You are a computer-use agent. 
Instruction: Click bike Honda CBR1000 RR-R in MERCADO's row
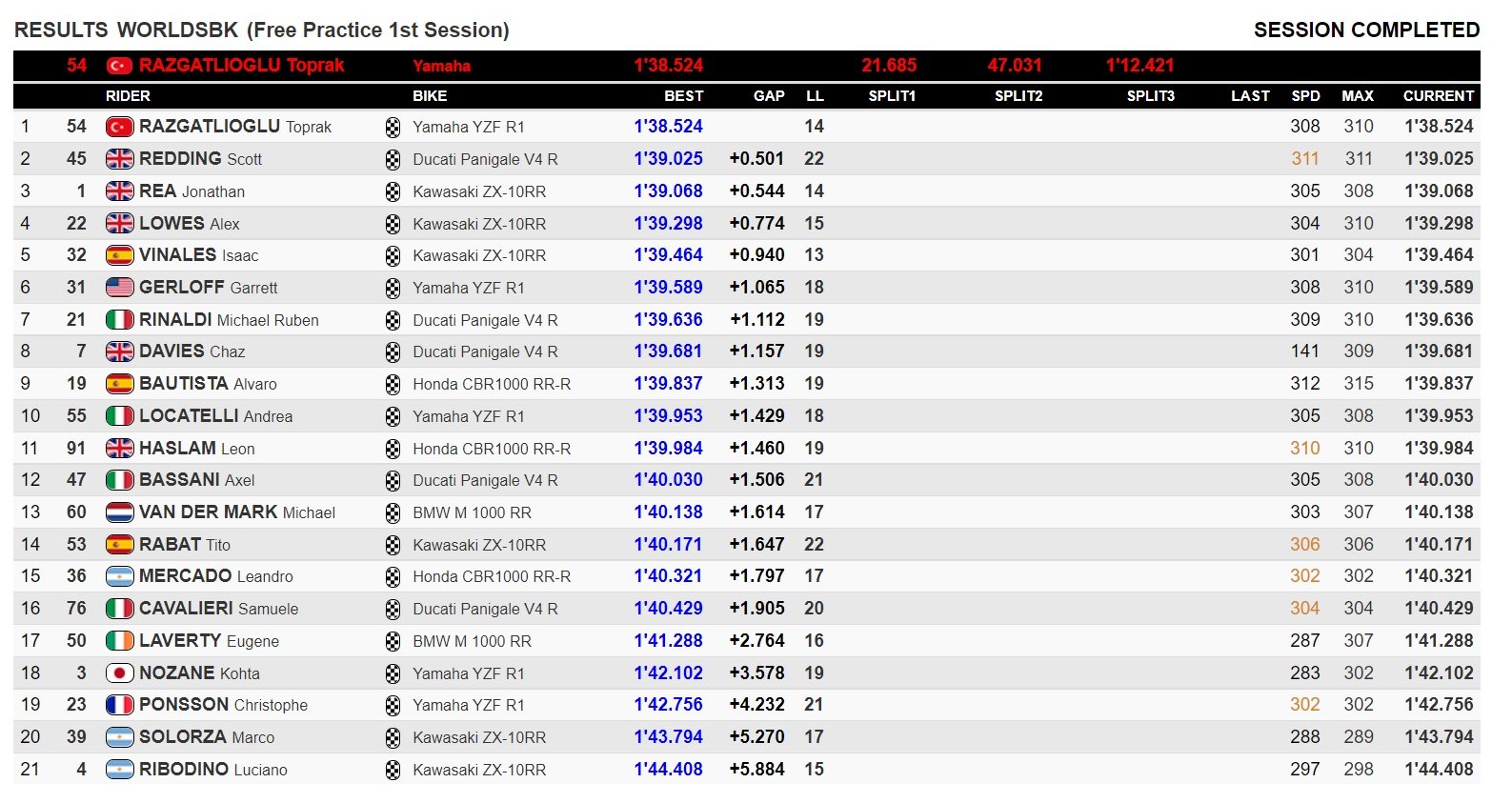[492, 577]
